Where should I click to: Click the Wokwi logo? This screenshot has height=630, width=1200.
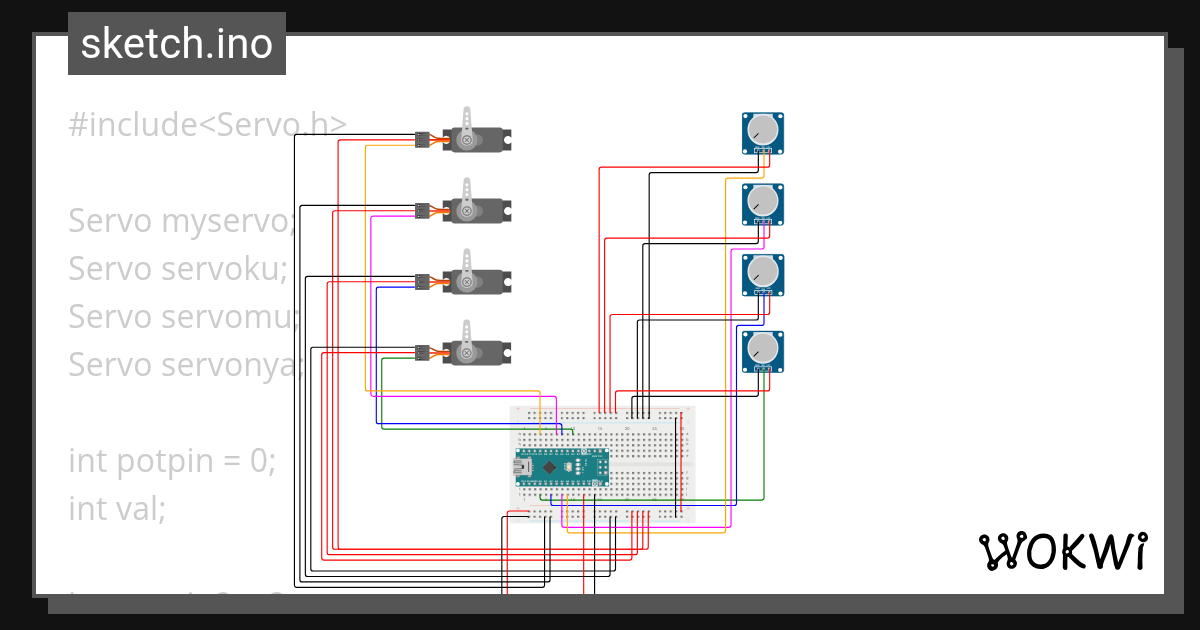click(x=1062, y=551)
